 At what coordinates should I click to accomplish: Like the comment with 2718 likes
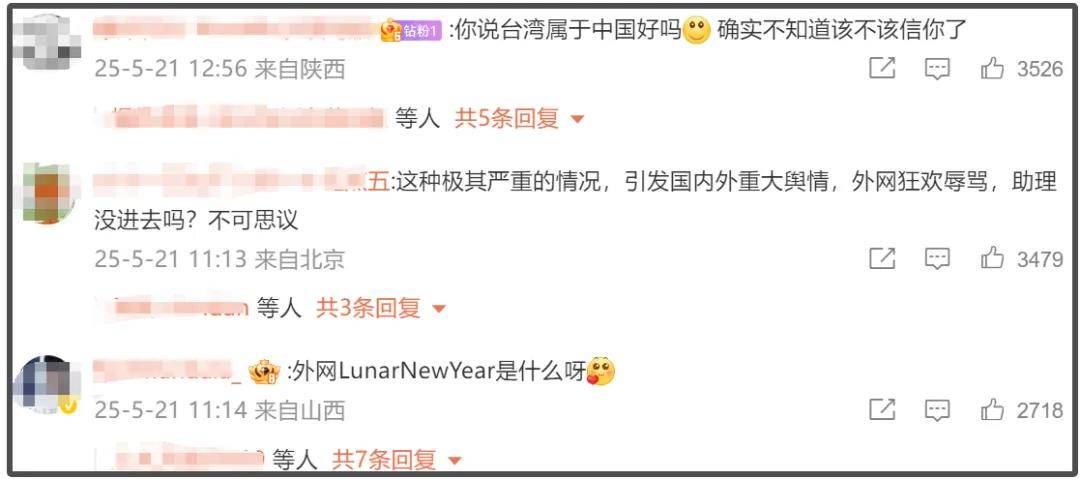(x=992, y=409)
